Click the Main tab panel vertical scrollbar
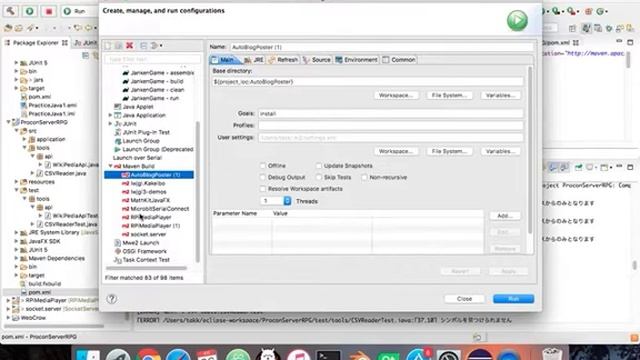640x360 pixels. 530,150
